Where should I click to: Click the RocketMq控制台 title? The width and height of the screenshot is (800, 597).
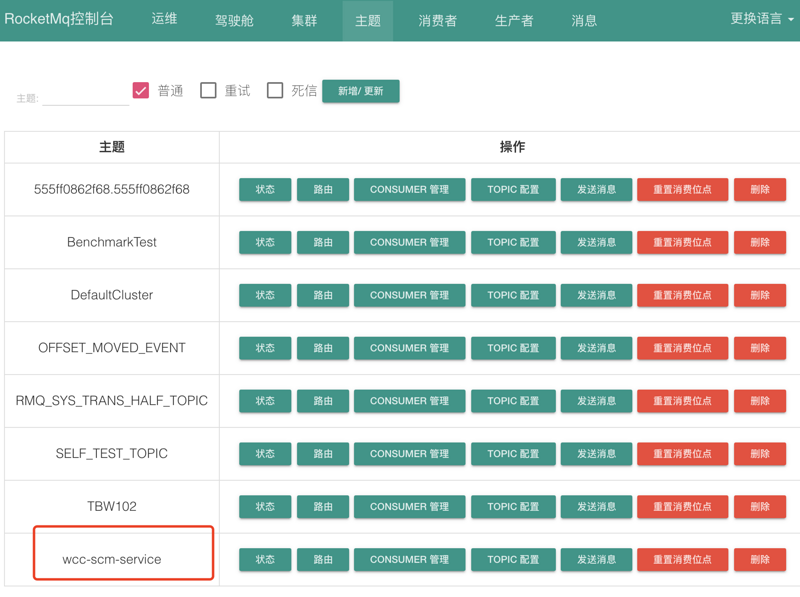(59, 20)
